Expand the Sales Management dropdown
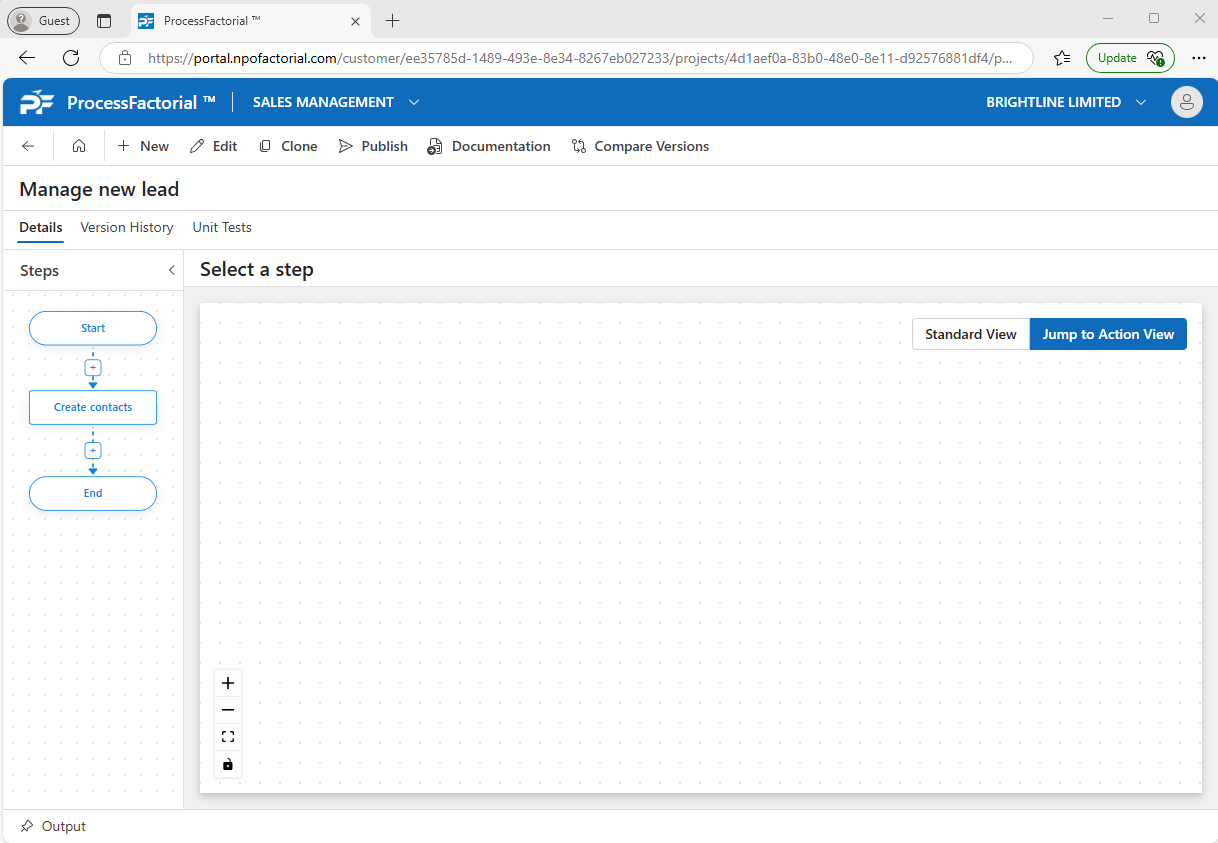This screenshot has width=1218, height=843. pyautogui.click(x=414, y=102)
